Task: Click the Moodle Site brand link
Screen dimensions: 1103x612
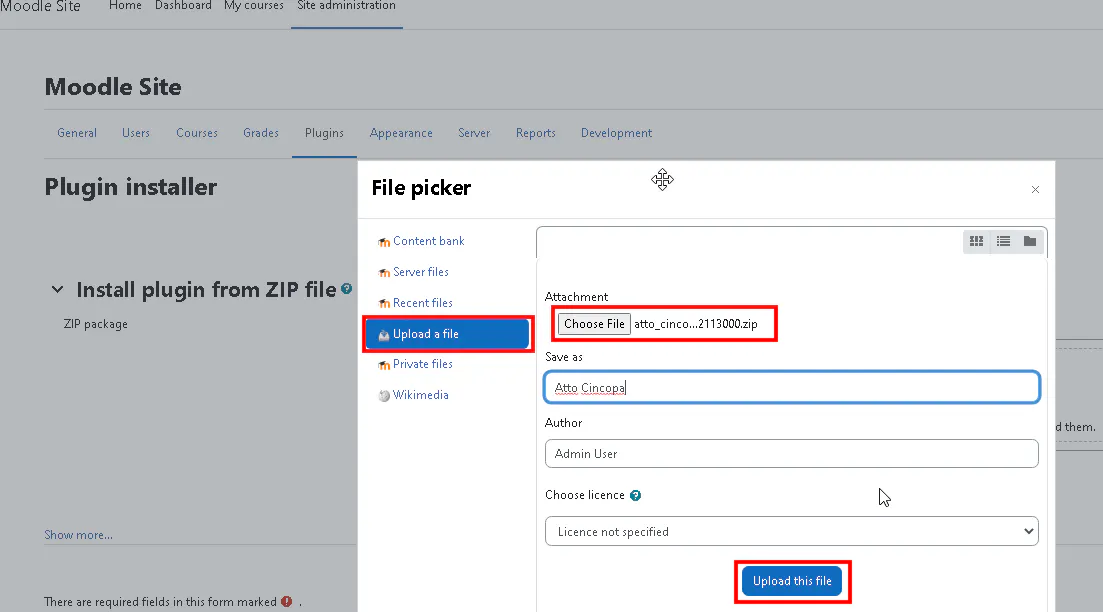Action: (x=40, y=6)
